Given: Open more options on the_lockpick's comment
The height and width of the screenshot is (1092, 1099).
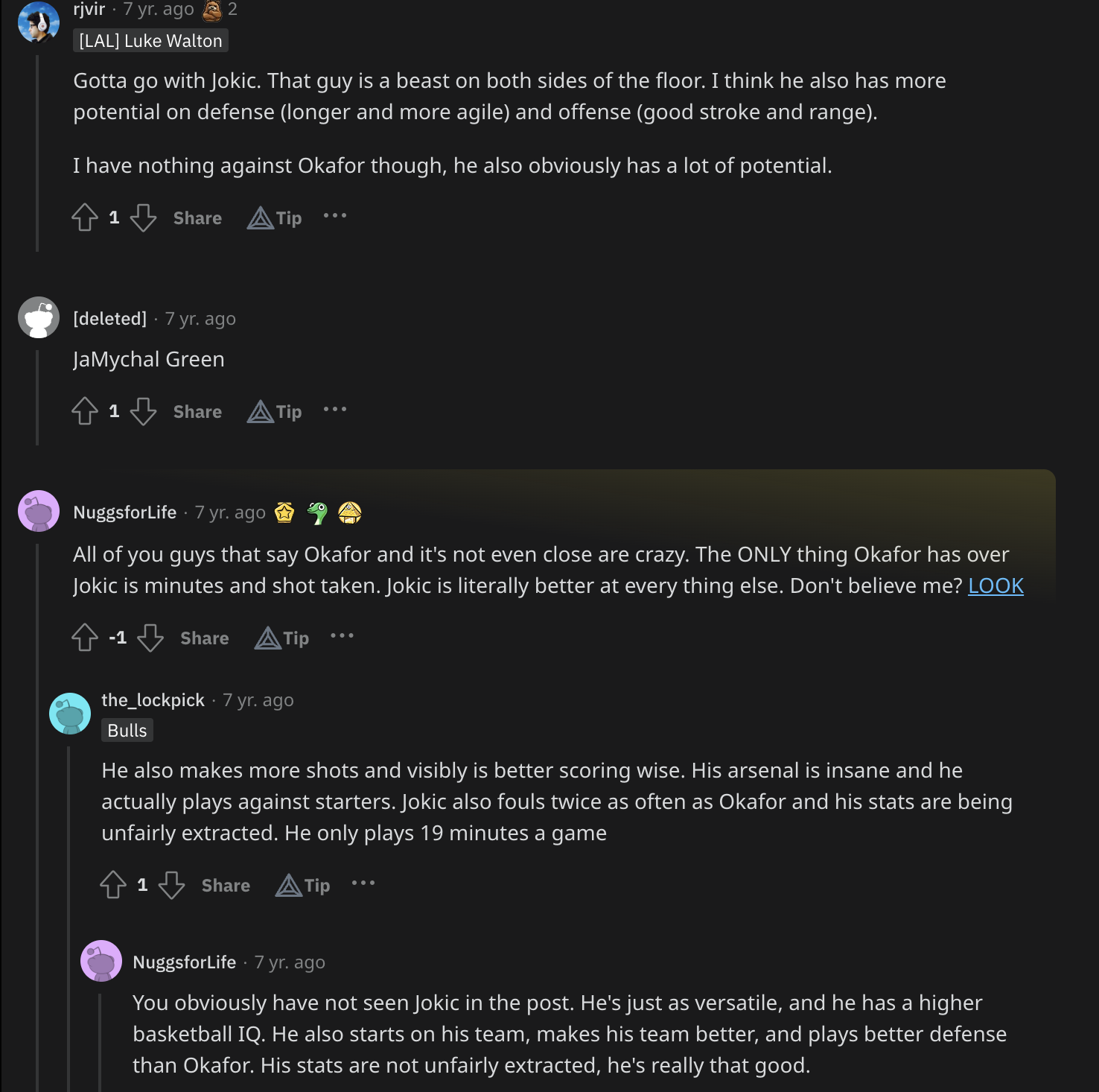Looking at the screenshot, I should click(x=363, y=883).
